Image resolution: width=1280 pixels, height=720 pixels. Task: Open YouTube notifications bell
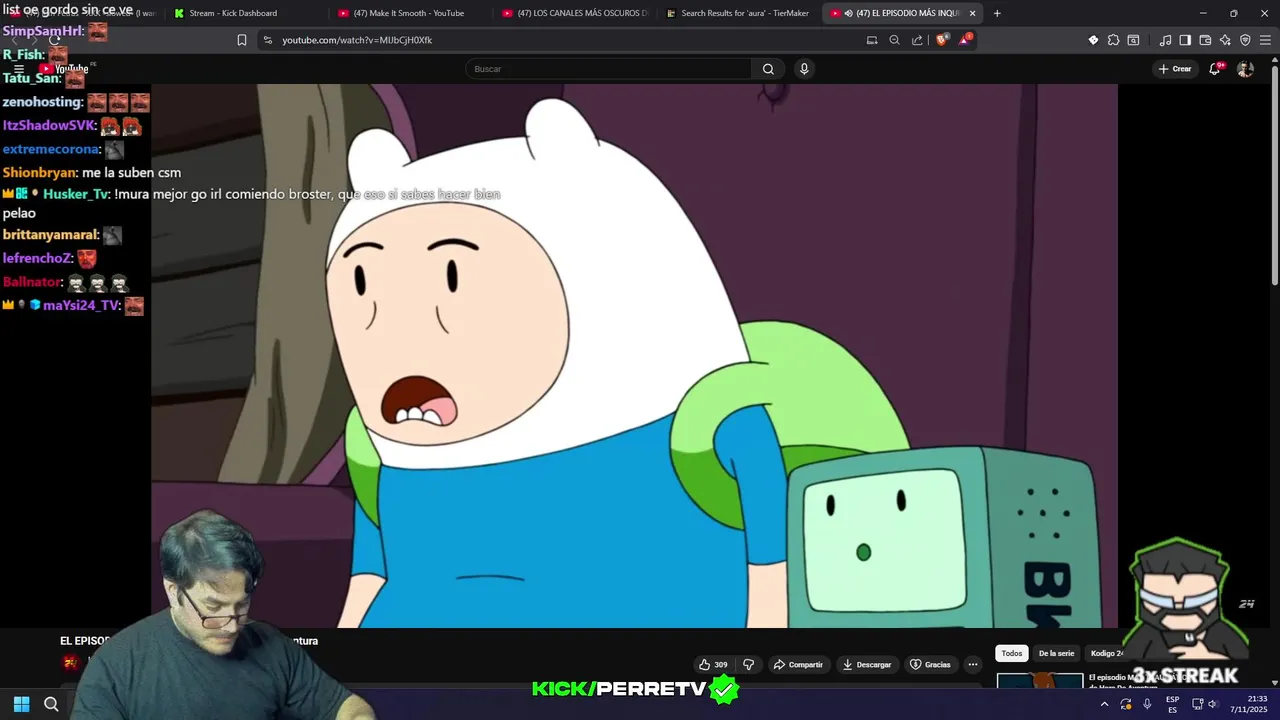(x=1215, y=69)
